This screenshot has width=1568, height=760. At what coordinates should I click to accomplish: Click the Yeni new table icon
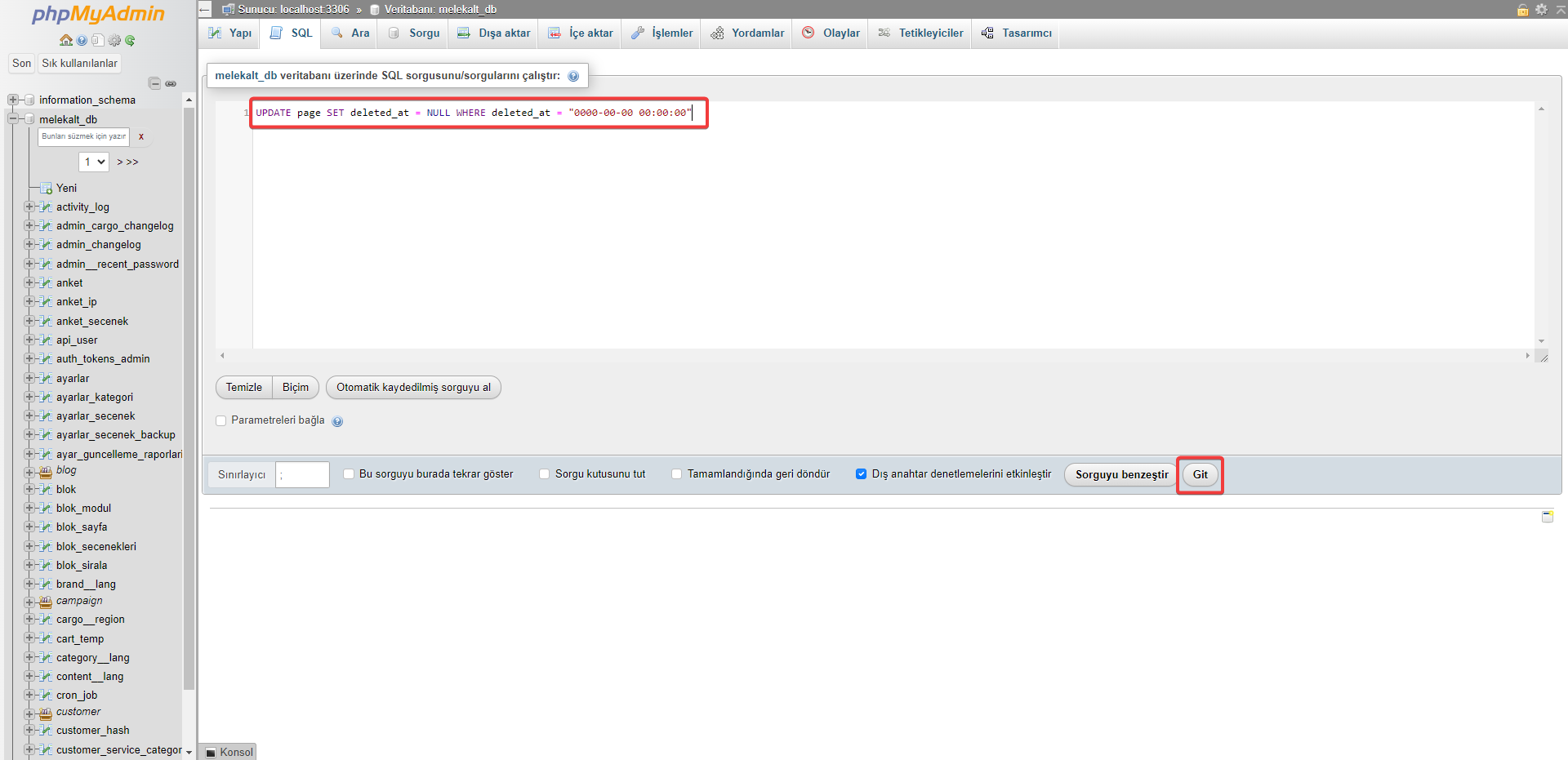click(47, 189)
